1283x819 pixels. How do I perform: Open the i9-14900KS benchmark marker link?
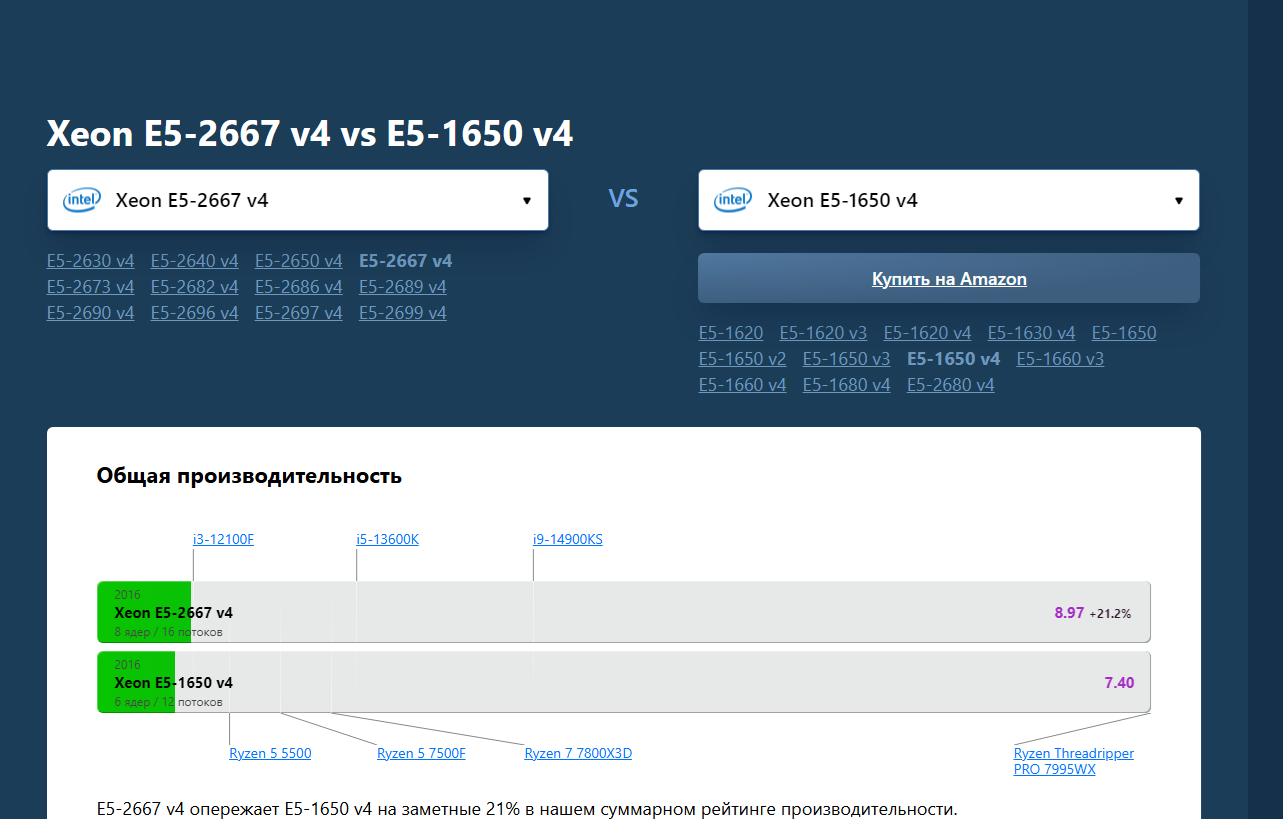tap(568, 540)
